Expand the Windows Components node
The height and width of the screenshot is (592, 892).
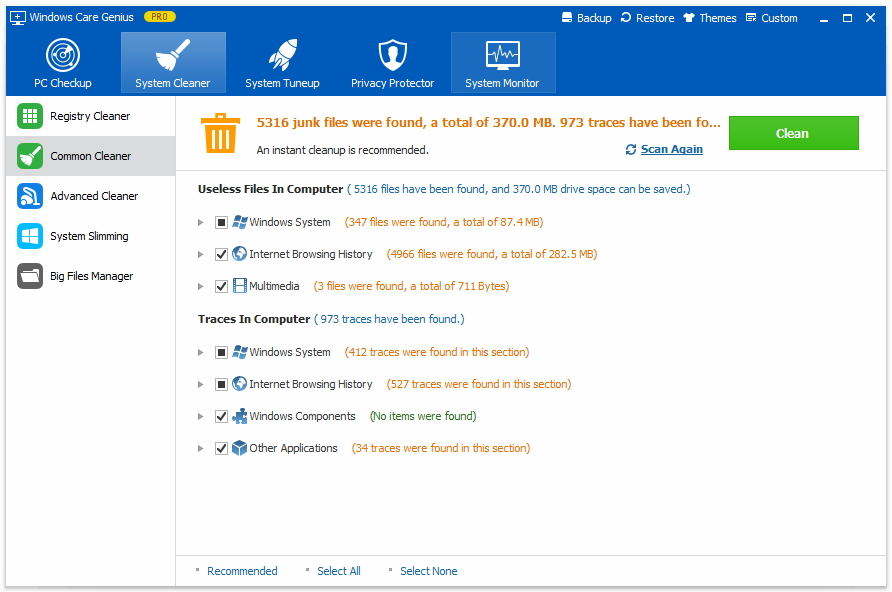pyautogui.click(x=200, y=416)
